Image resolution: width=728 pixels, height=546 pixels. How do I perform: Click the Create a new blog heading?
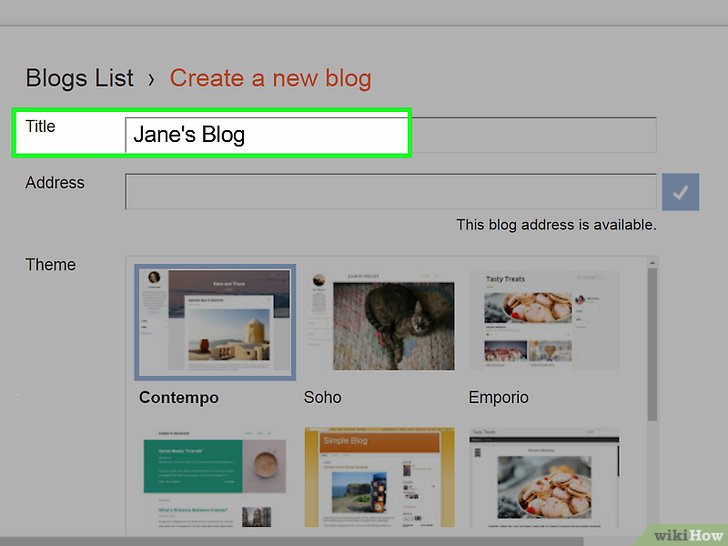tap(270, 78)
